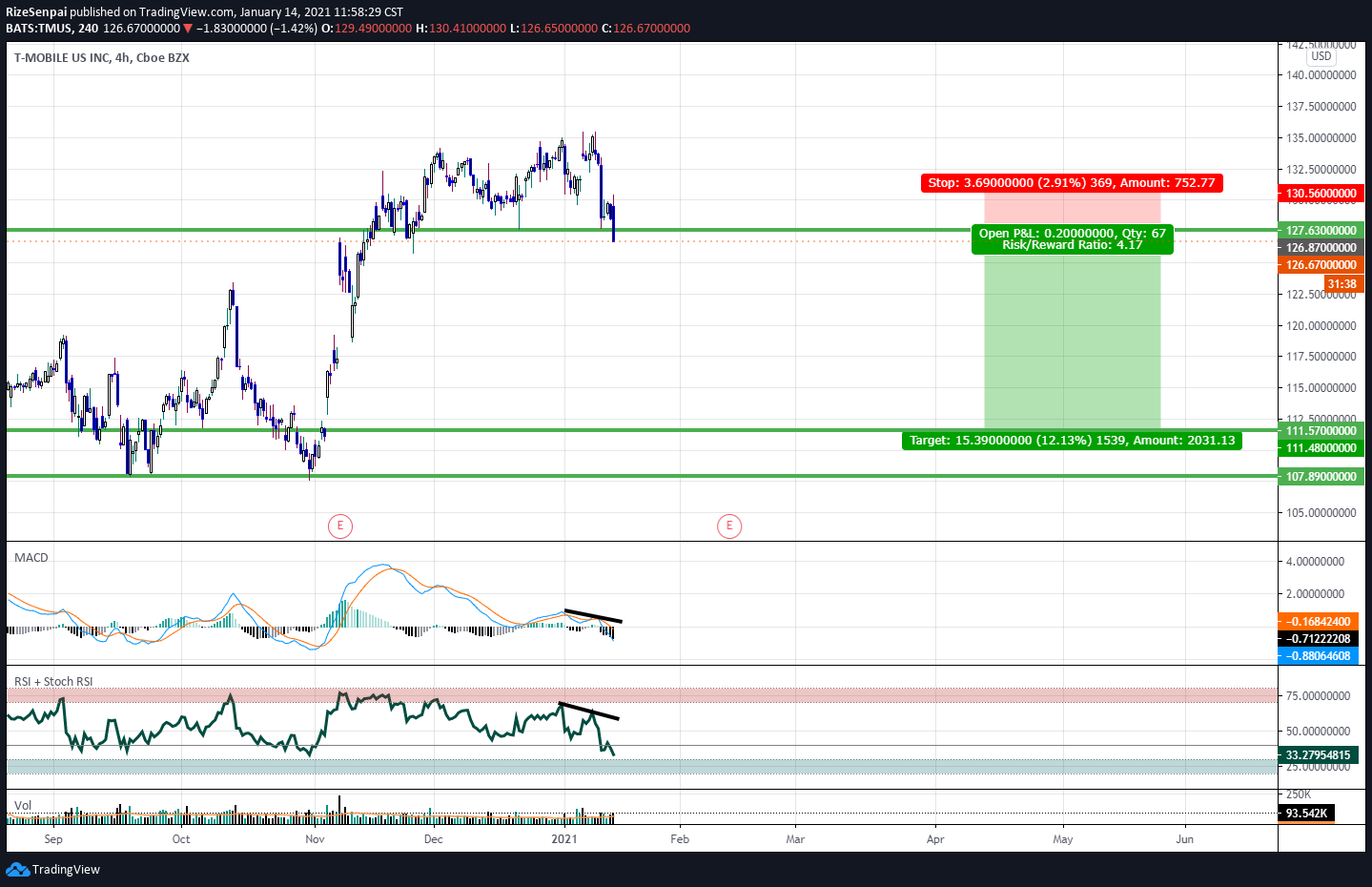
Task: Select the green Target 15.39 label
Action: (1073, 441)
